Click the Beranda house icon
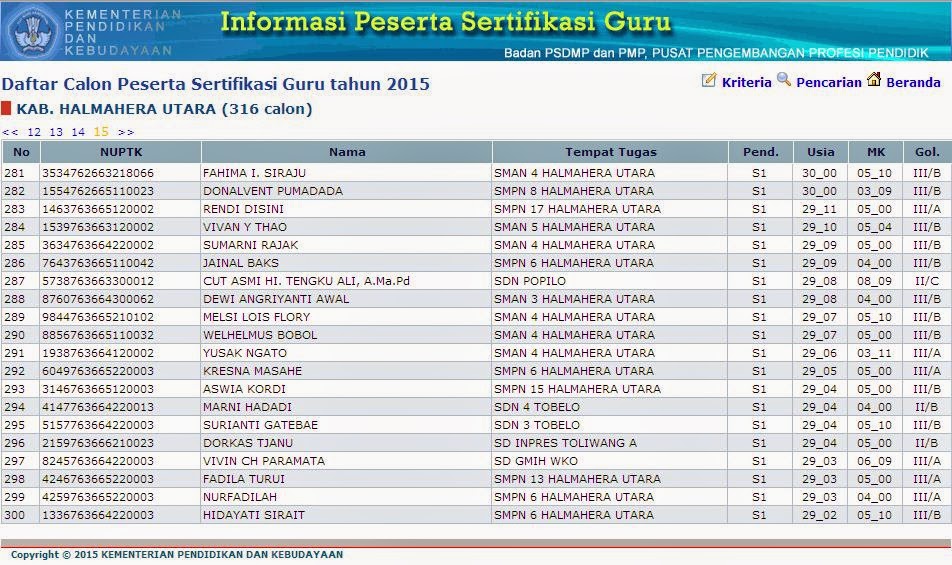The width and height of the screenshot is (952, 565). click(874, 79)
